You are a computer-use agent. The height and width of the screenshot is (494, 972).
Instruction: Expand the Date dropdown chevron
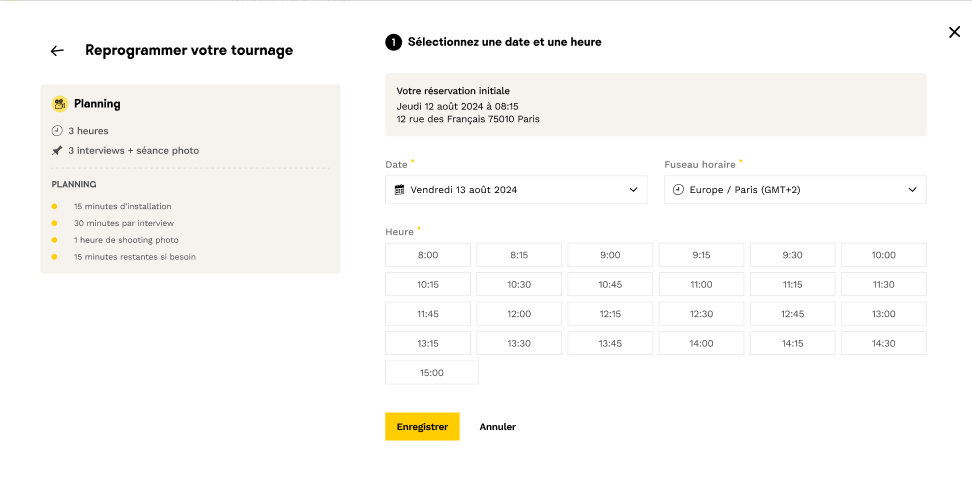point(633,189)
